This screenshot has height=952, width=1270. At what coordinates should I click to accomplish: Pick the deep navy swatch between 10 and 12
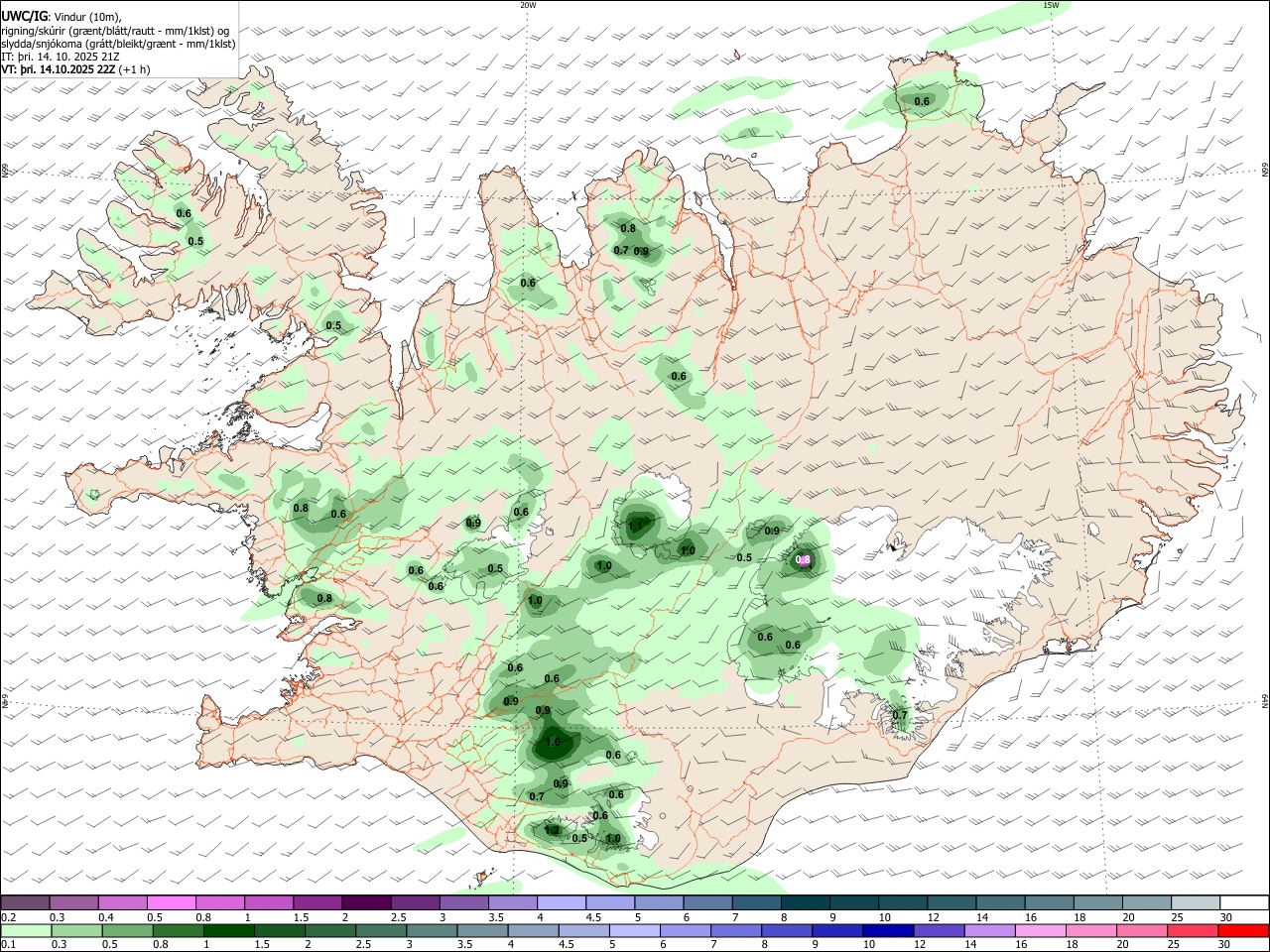[x=888, y=931]
